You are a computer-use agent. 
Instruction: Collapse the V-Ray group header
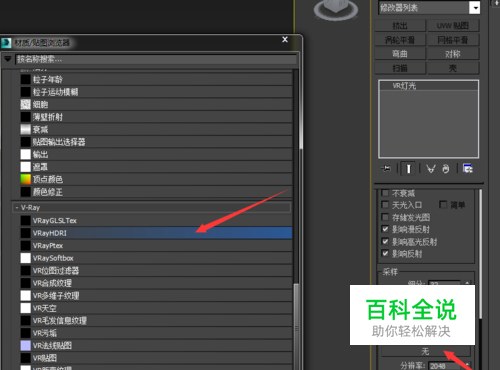(x=151, y=207)
